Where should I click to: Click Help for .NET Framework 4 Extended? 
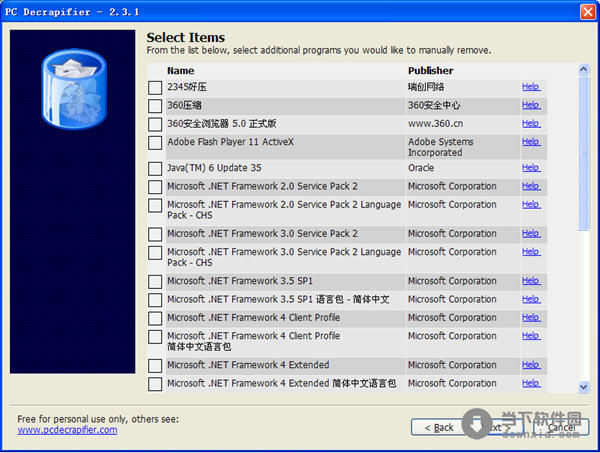(531, 365)
